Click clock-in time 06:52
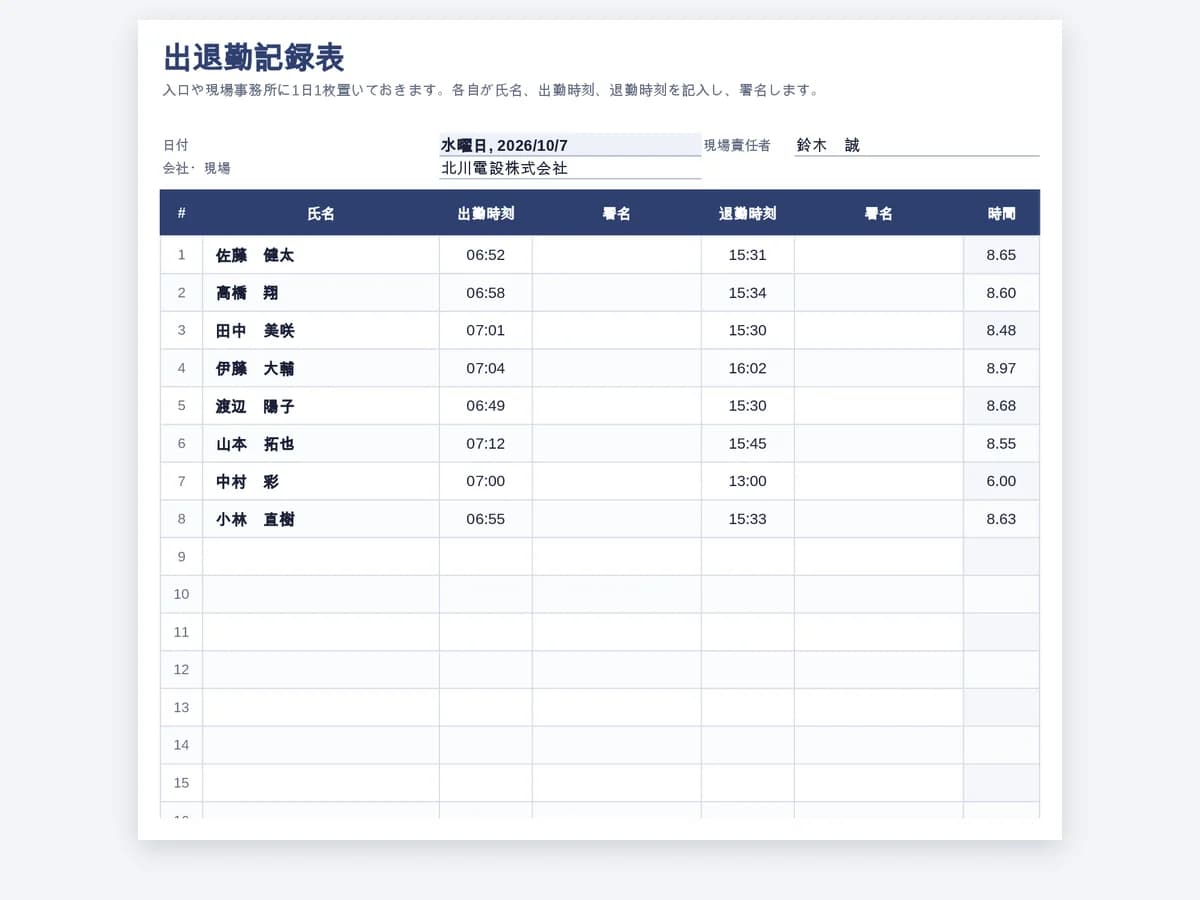Image resolution: width=1200 pixels, height=900 pixels. pos(486,255)
